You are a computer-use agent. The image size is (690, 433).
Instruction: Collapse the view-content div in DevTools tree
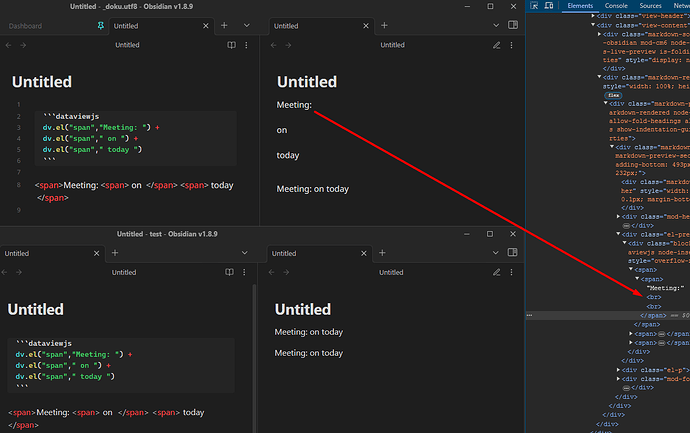click(593, 25)
